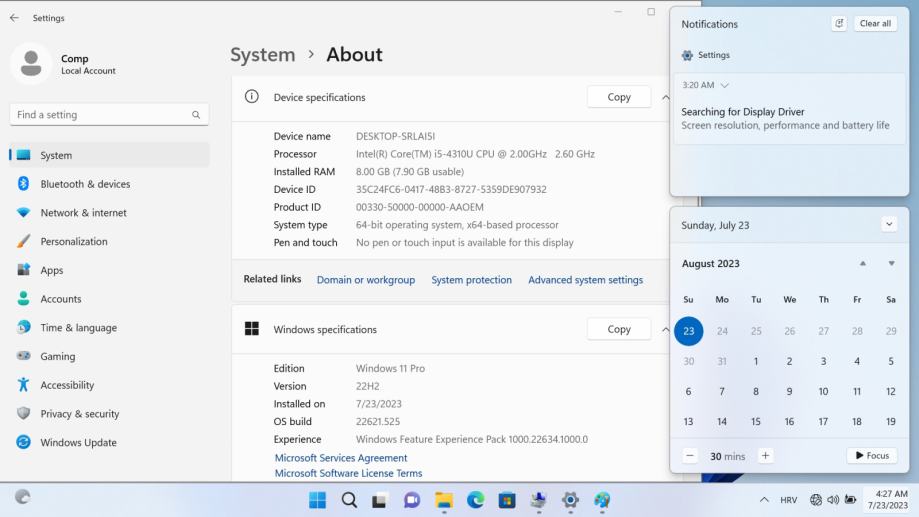Show hidden system tray icons
Image resolution: width=919 pixels, height=517 pixels.
point(765,500)
